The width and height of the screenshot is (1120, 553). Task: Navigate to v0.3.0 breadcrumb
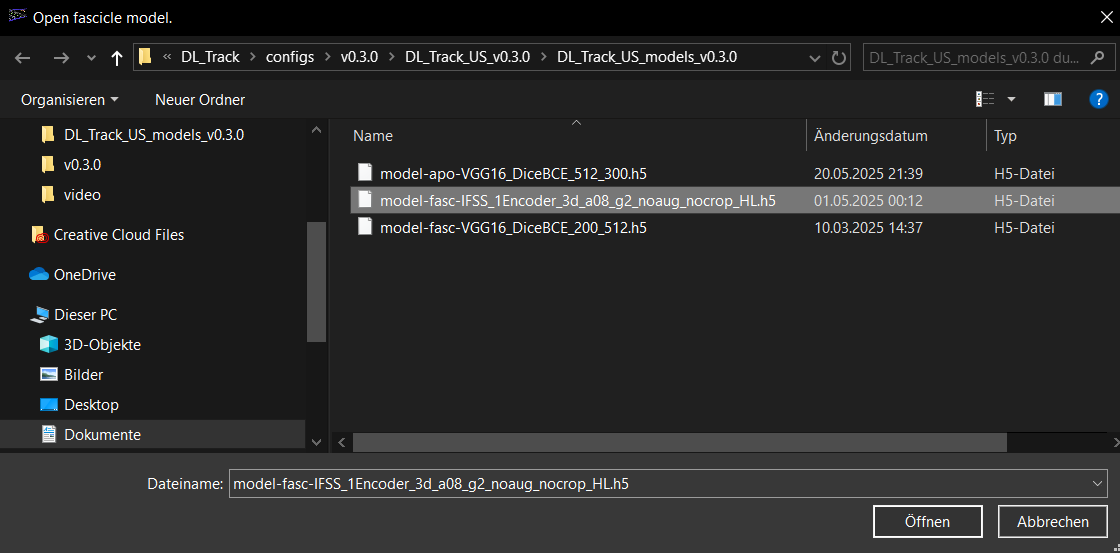point(359,58)
